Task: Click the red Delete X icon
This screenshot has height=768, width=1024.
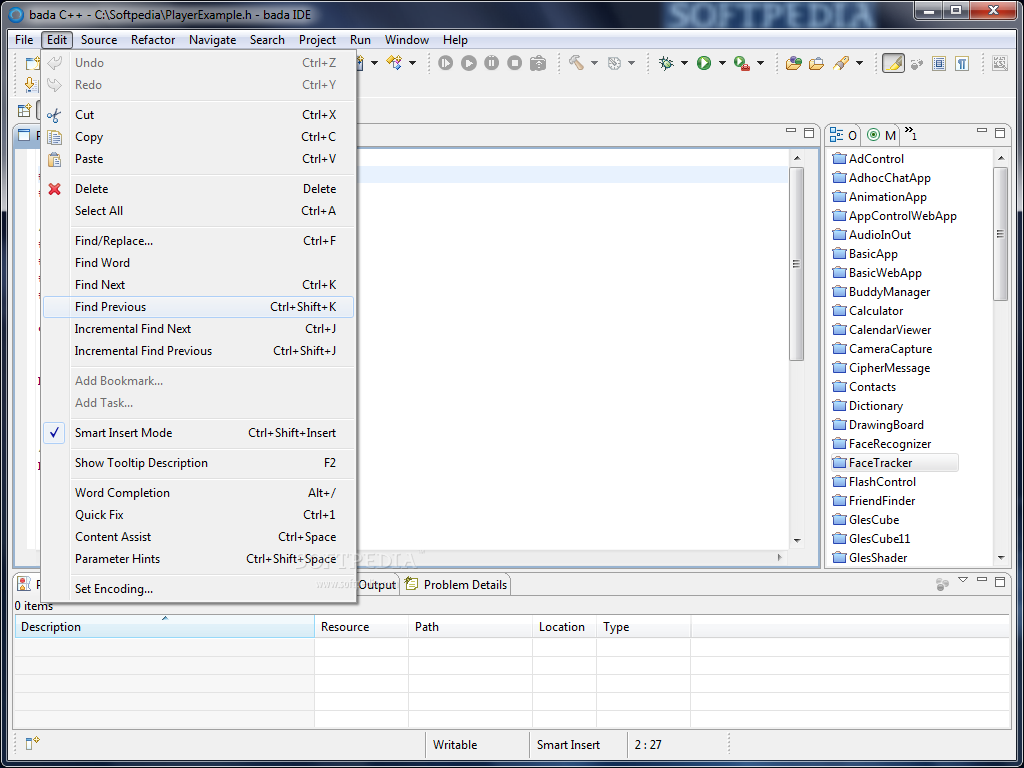Action: click(x=54, y=189)
